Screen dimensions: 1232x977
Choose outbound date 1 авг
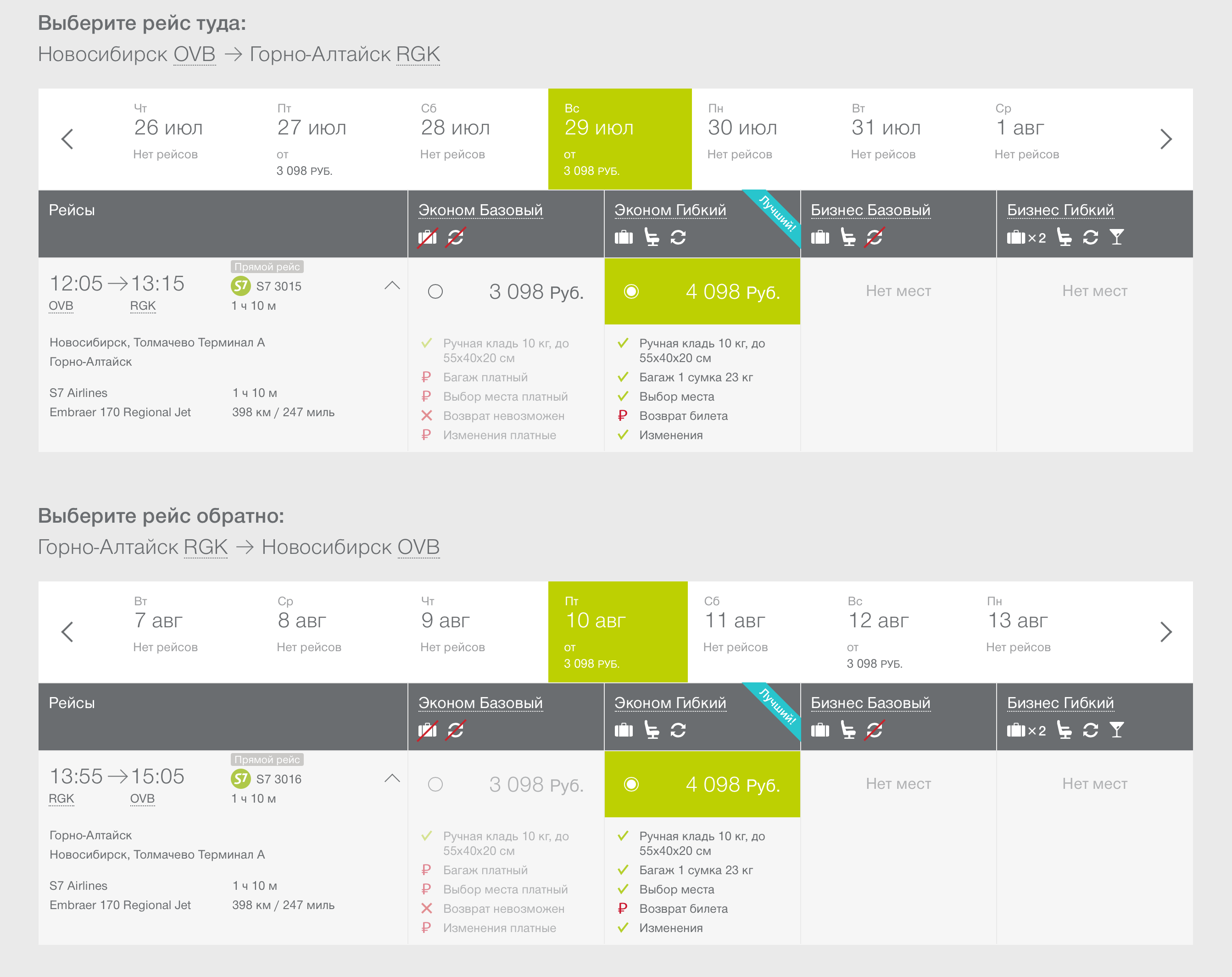1051,139
